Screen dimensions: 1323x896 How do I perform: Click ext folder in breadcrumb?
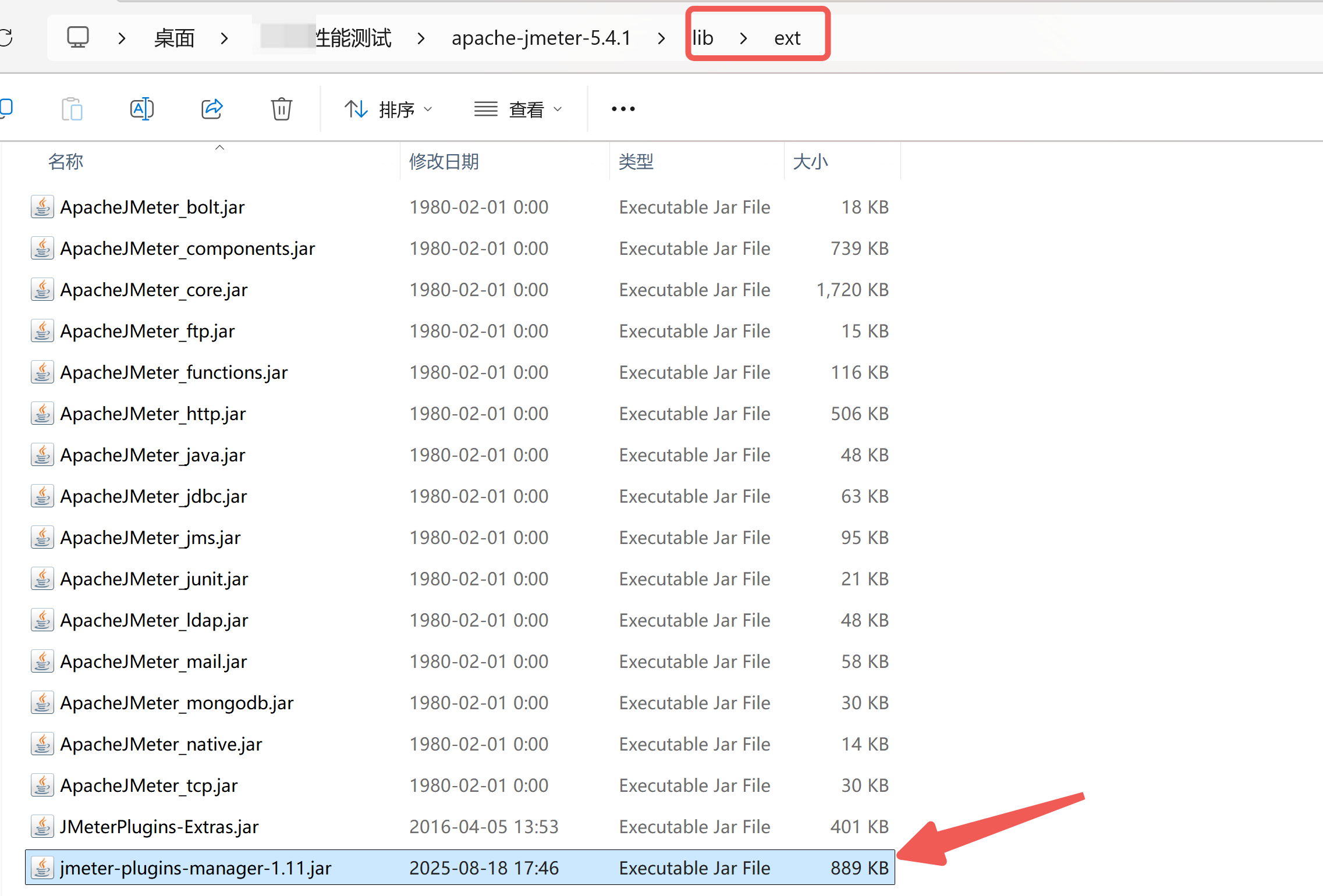tap(788, 38)
